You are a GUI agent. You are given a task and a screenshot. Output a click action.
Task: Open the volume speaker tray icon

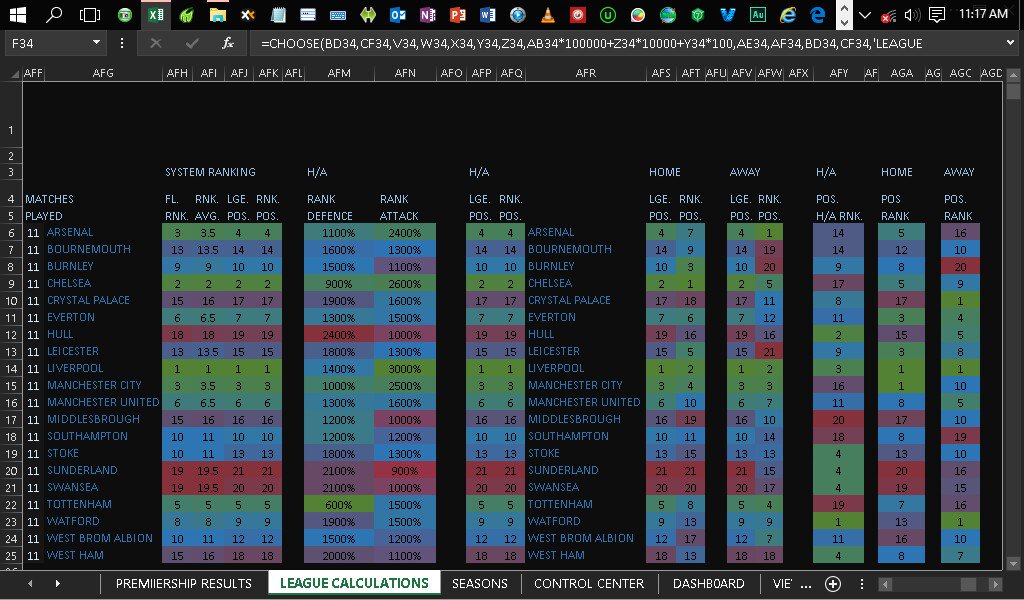click(912, 14)
